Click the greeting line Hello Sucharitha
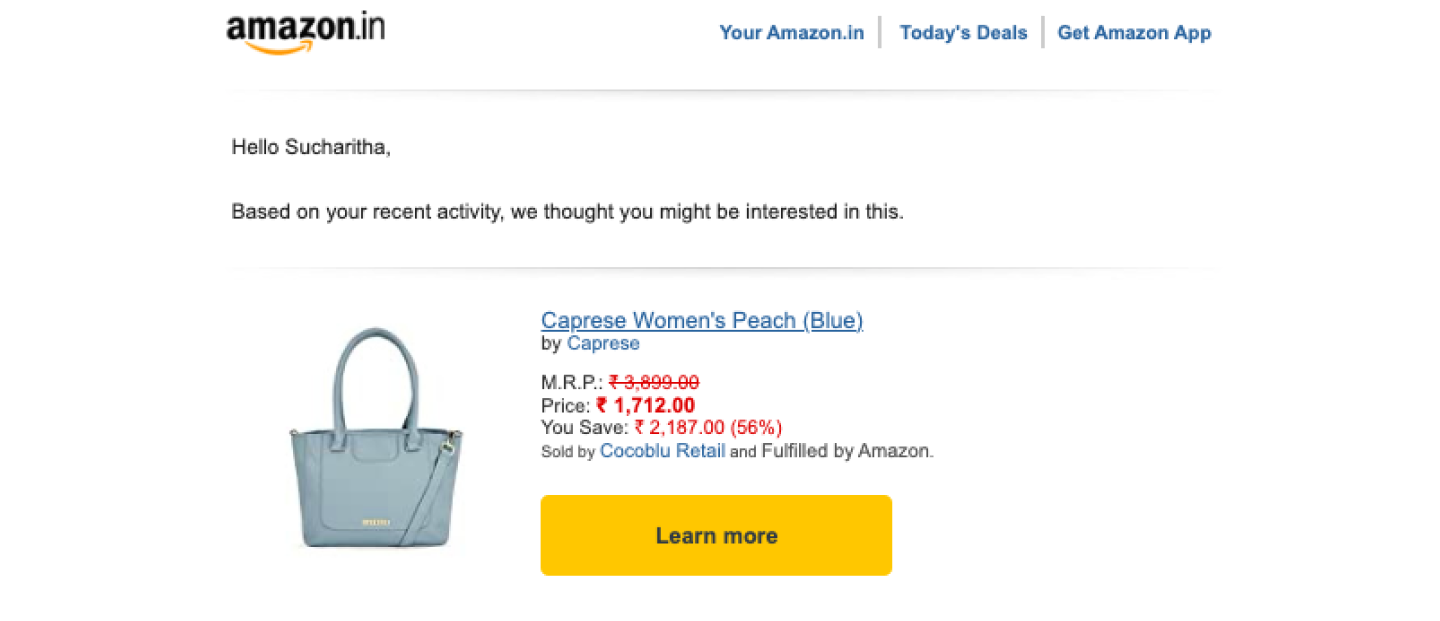The width and height of the screenshot is (1440, 621). pyautogui.click(x=311, y=147)
